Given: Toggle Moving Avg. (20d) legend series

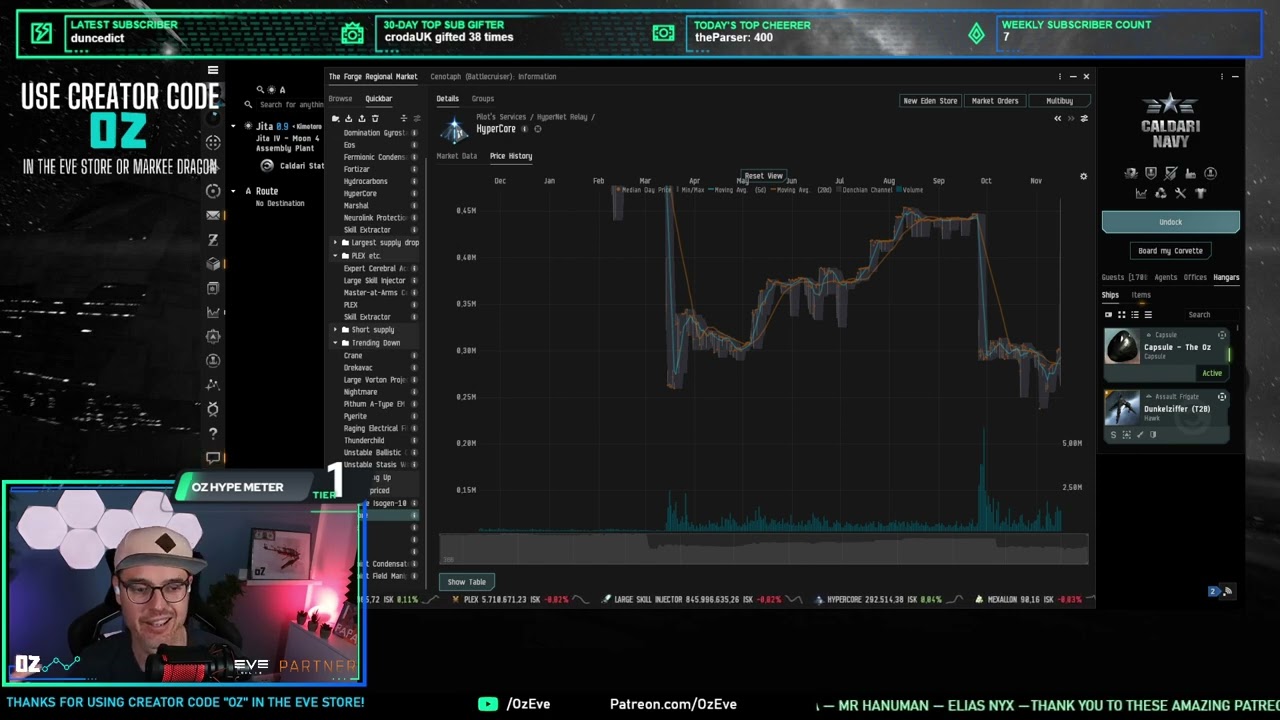Looking at the screenshot, I should (x=801, y=190).
